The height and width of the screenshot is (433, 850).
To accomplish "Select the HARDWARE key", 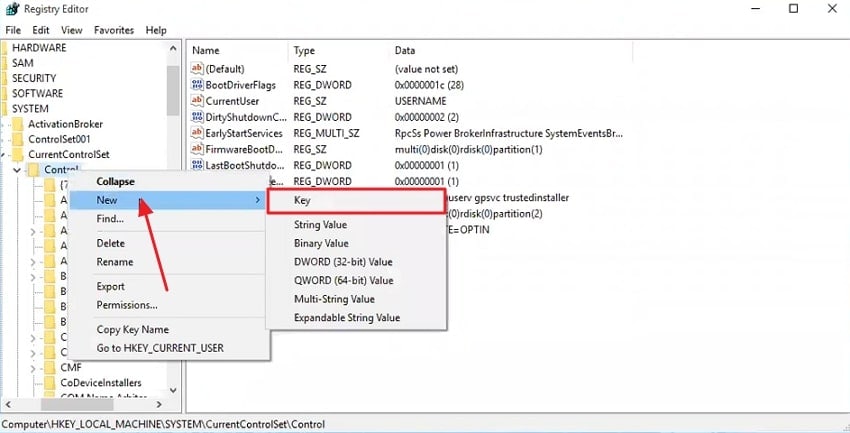I will click(39, 48).
